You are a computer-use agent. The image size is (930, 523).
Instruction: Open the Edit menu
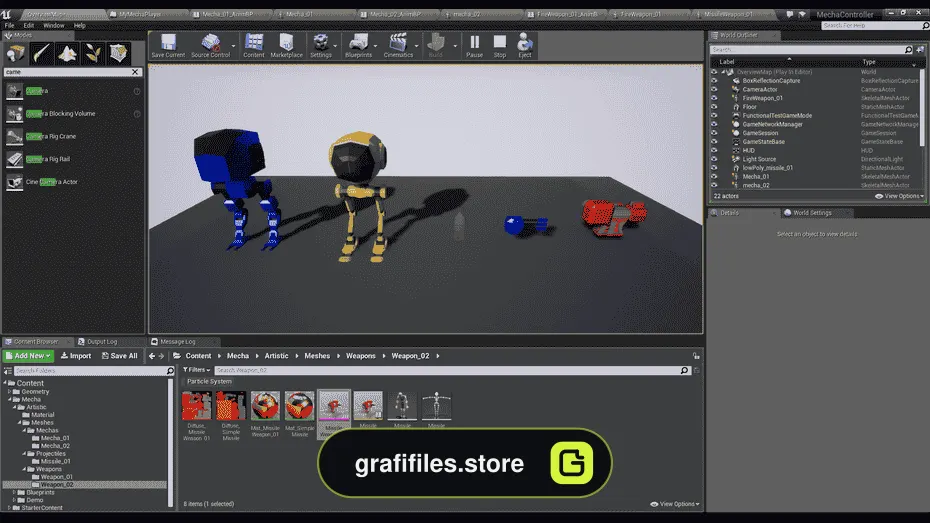pyautogui.click(x=28, y=25)
